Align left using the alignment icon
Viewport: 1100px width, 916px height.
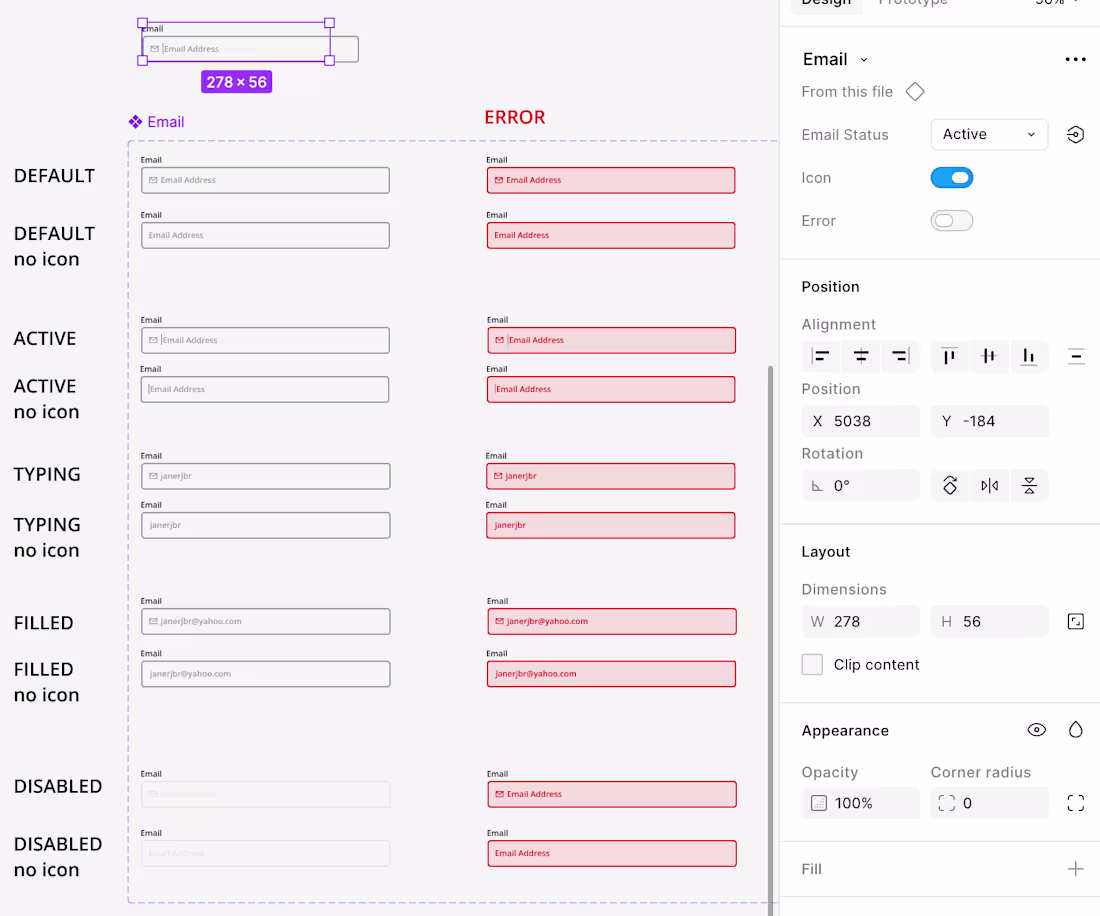point(821,356)
